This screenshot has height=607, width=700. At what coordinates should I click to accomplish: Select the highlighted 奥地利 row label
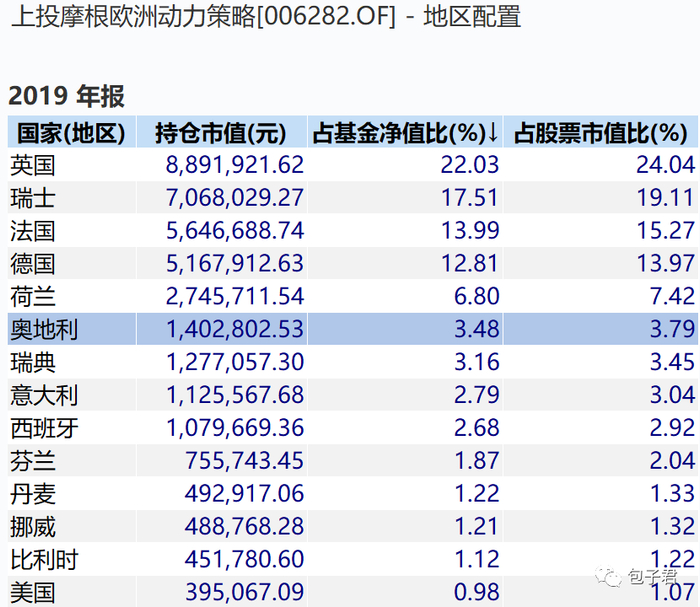pyautogui.click(x=44, y=329)
